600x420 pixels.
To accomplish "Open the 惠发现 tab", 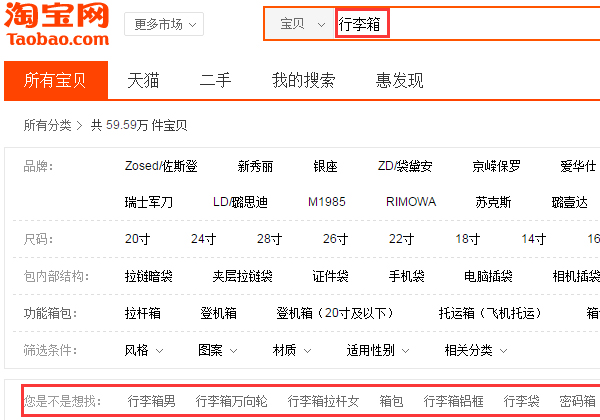I will pos(399,80).
